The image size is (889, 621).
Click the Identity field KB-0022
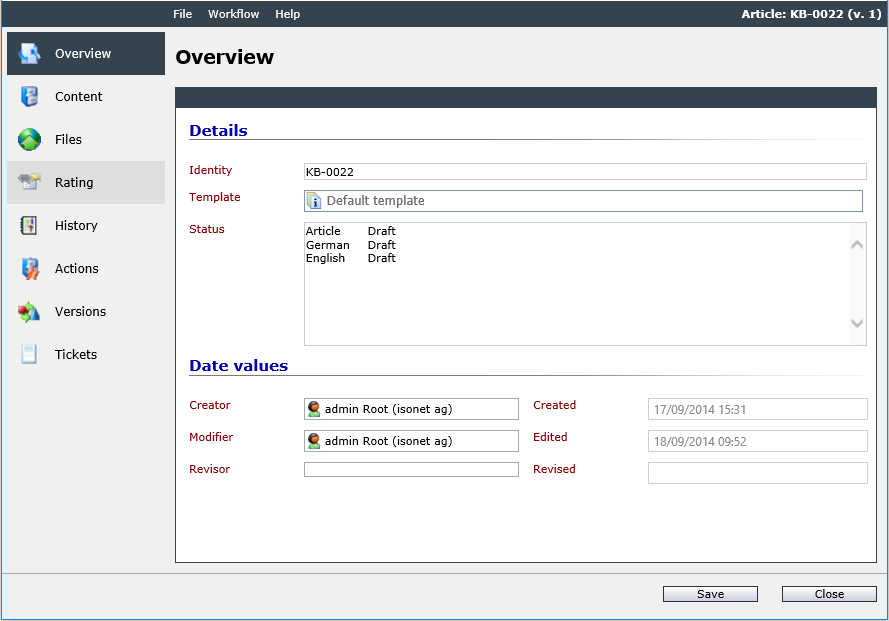(585, 172)
